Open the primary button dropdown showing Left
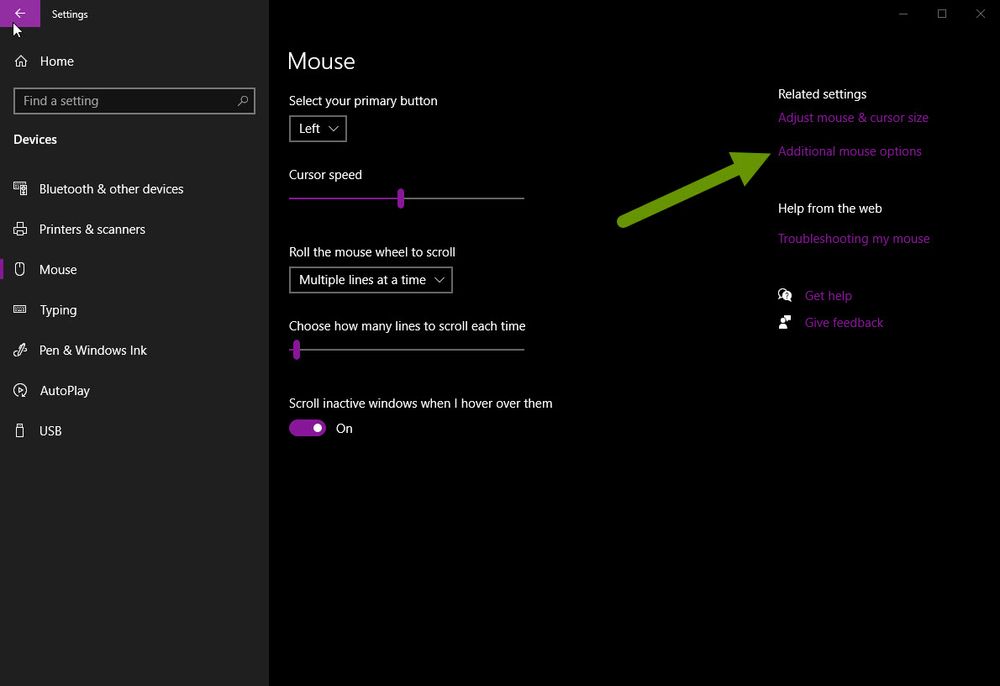This screenshot has width=1000, height=686. (317, 128)
